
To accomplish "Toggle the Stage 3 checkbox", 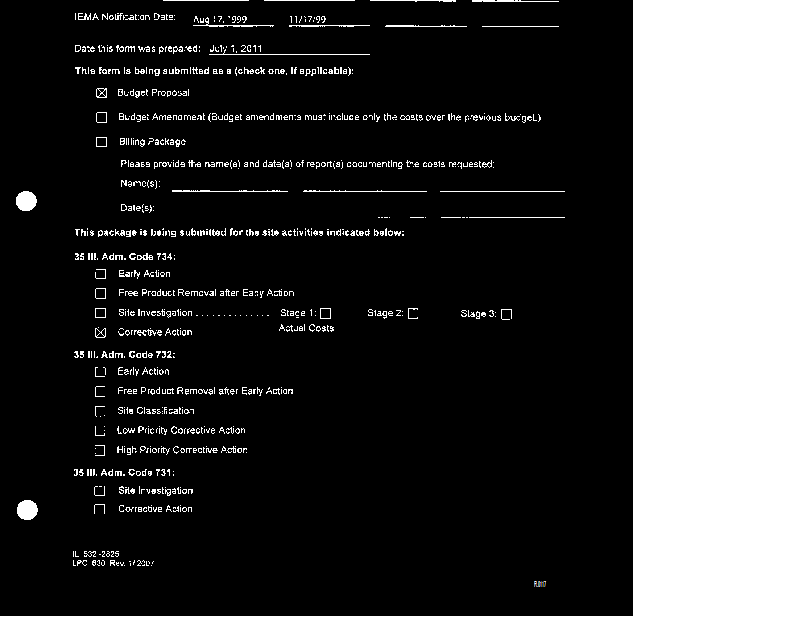I will pos(506,314).
